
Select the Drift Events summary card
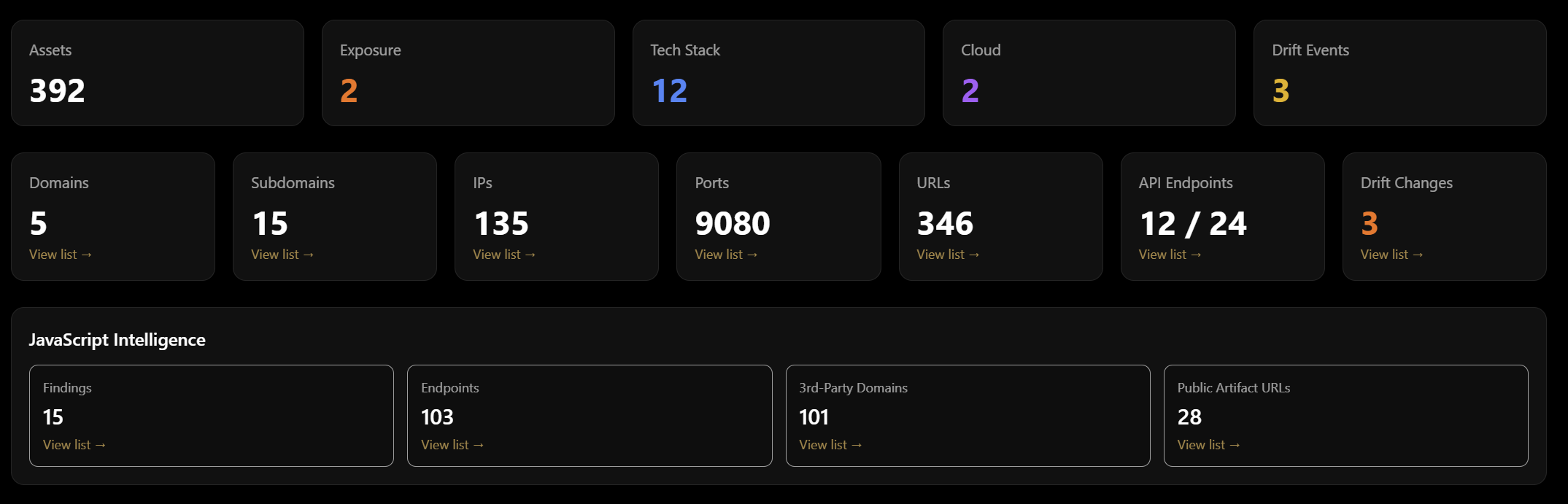tap(1399, 72)
